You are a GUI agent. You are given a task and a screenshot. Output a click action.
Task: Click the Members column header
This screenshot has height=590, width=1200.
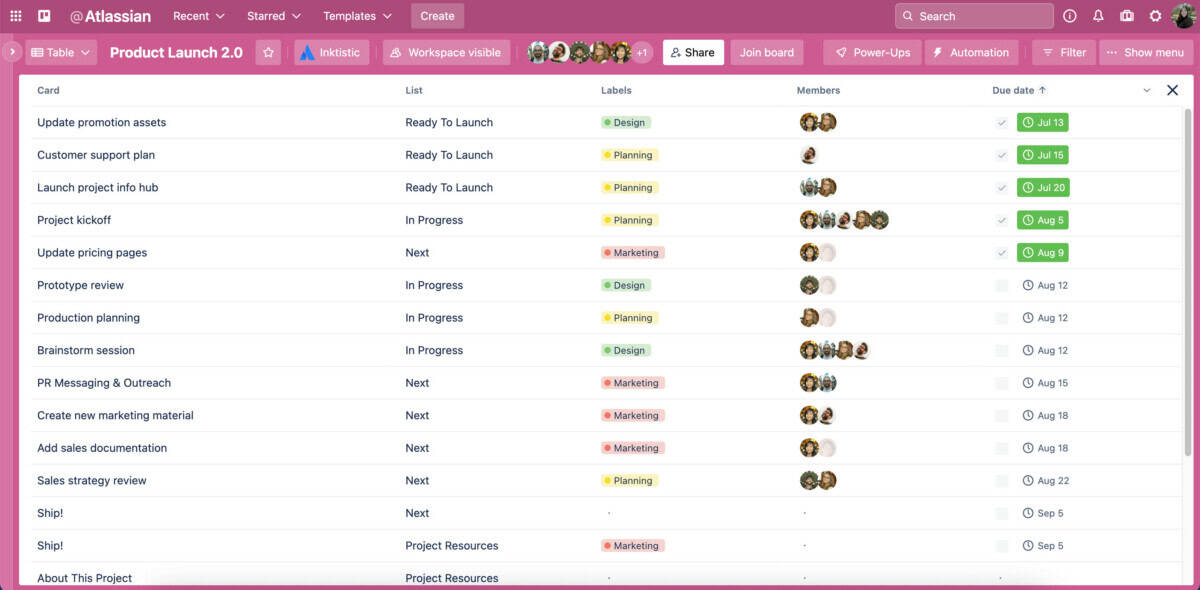(818, 90)
